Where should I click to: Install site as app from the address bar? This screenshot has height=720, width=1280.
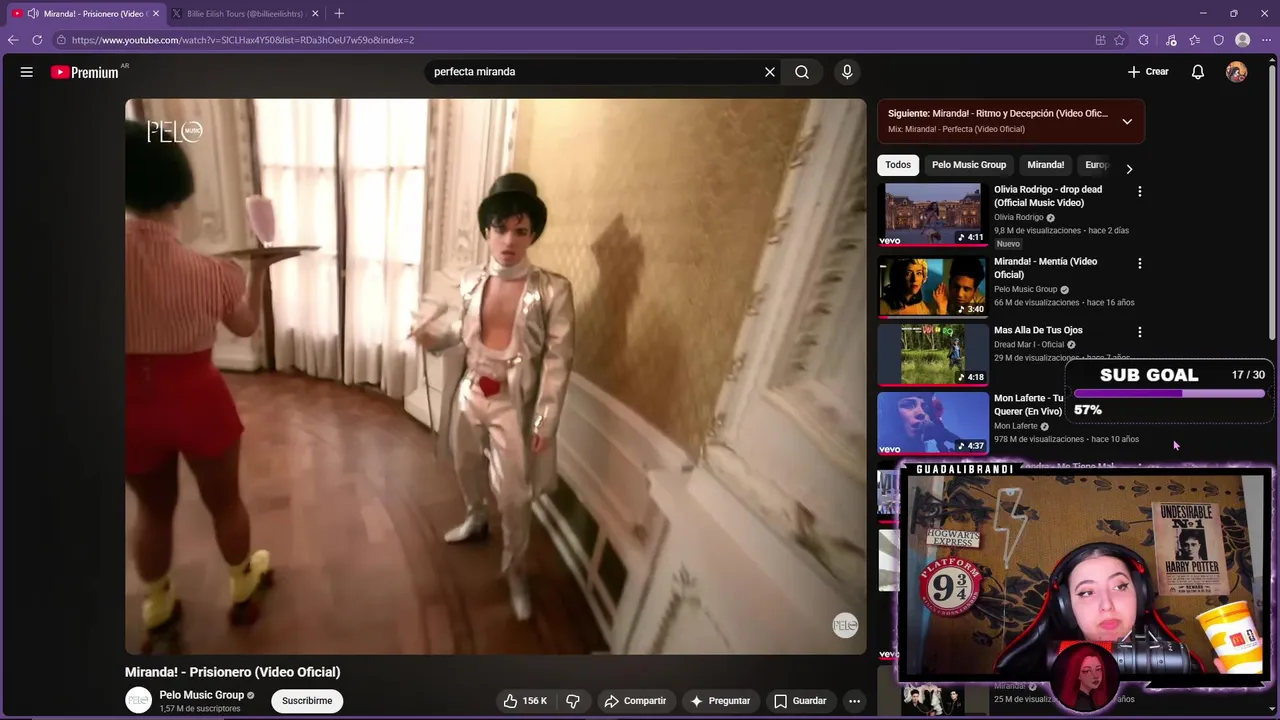coord(1100,40)
